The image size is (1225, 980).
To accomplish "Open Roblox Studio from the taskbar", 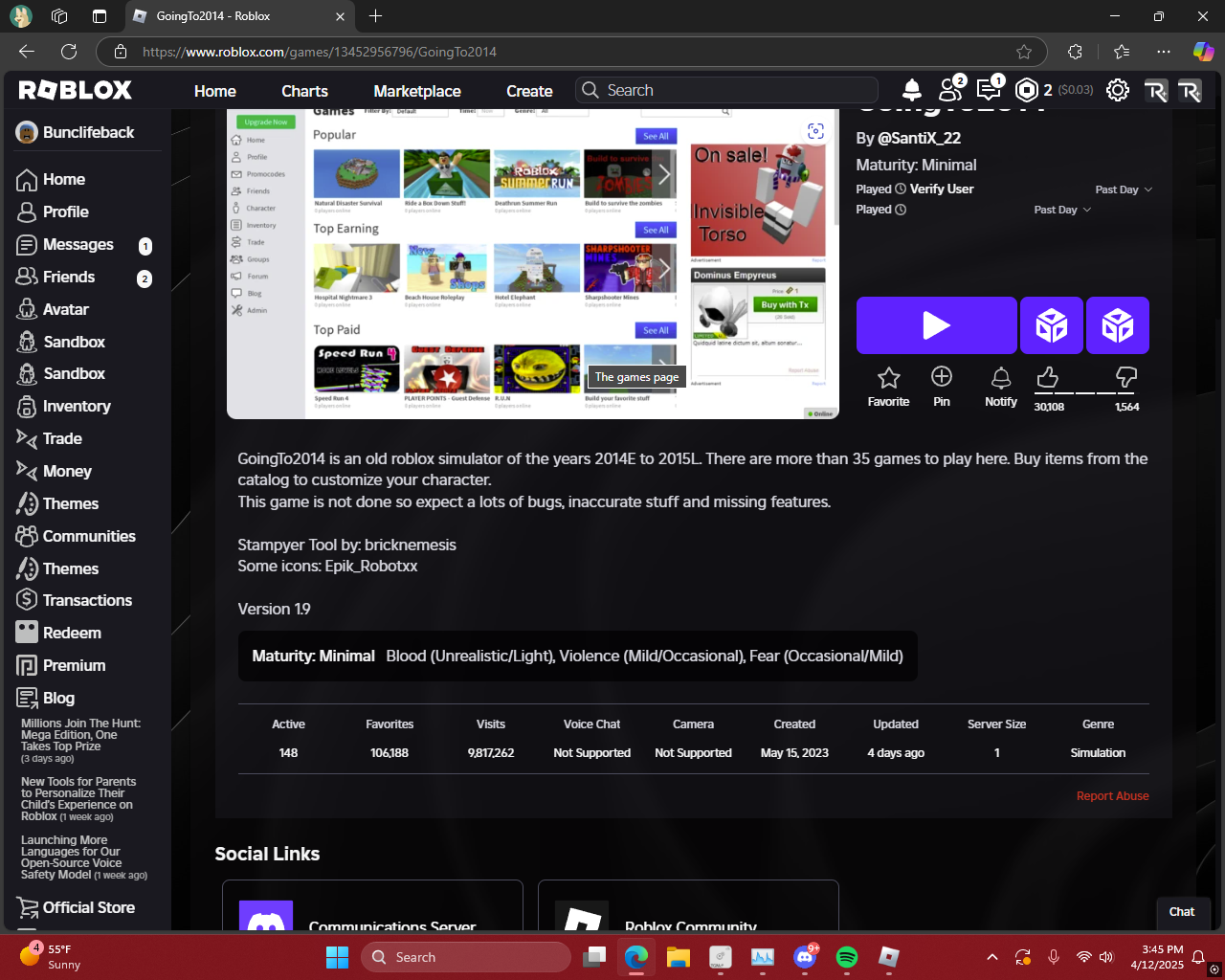I will tap(889, 957).
